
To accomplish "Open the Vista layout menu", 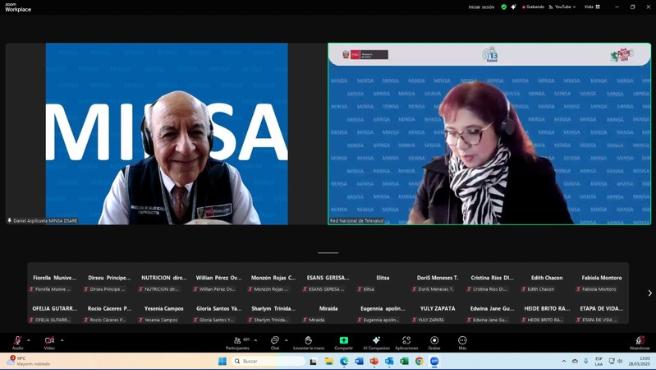I will 592,7.
